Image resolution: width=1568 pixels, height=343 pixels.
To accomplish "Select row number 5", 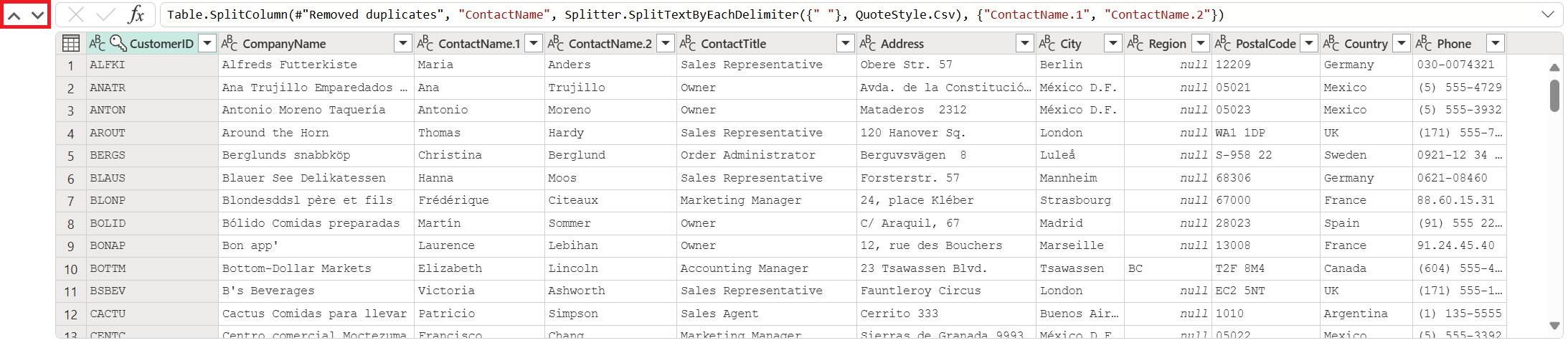I will pyautogui.click(x=71, y=156).
